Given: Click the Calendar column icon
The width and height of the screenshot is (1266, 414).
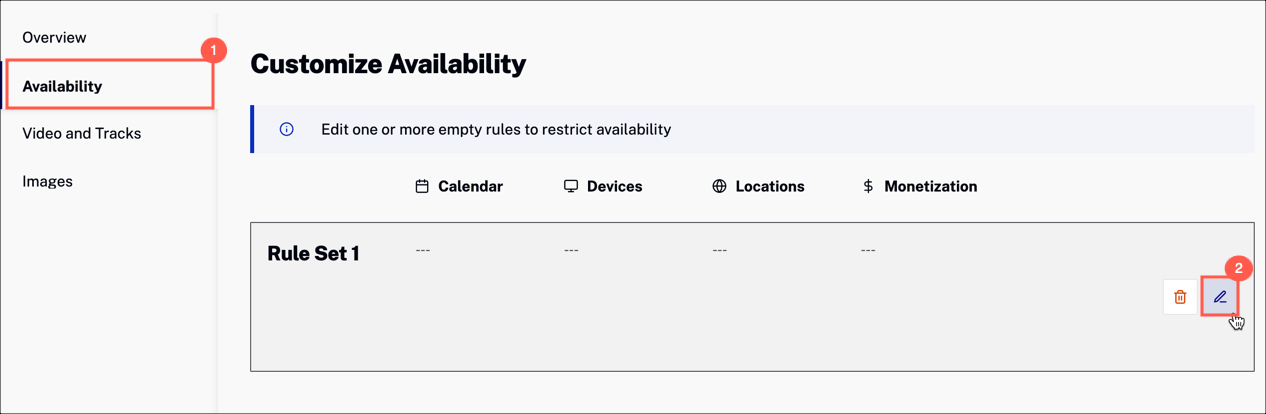Looking at the screenshot, I should [x=422, y=186].
